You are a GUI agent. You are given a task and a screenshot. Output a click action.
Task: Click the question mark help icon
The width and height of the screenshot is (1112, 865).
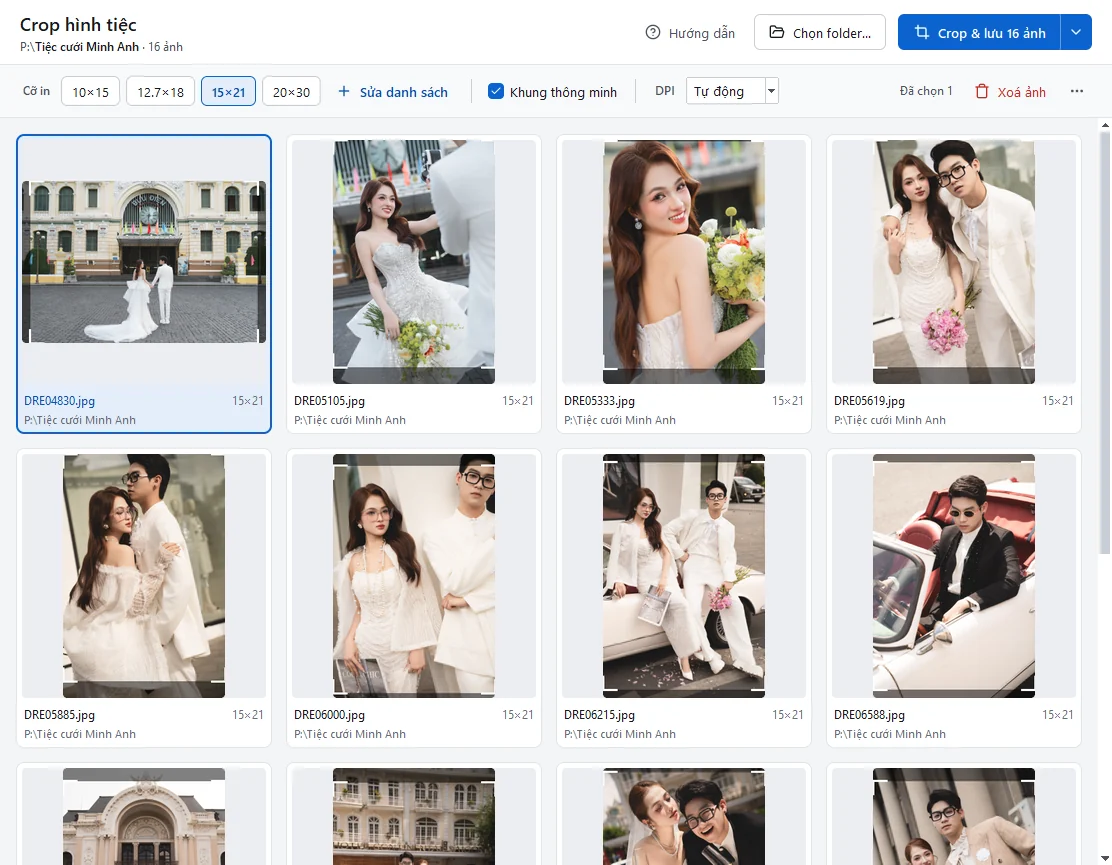[652, 33]
